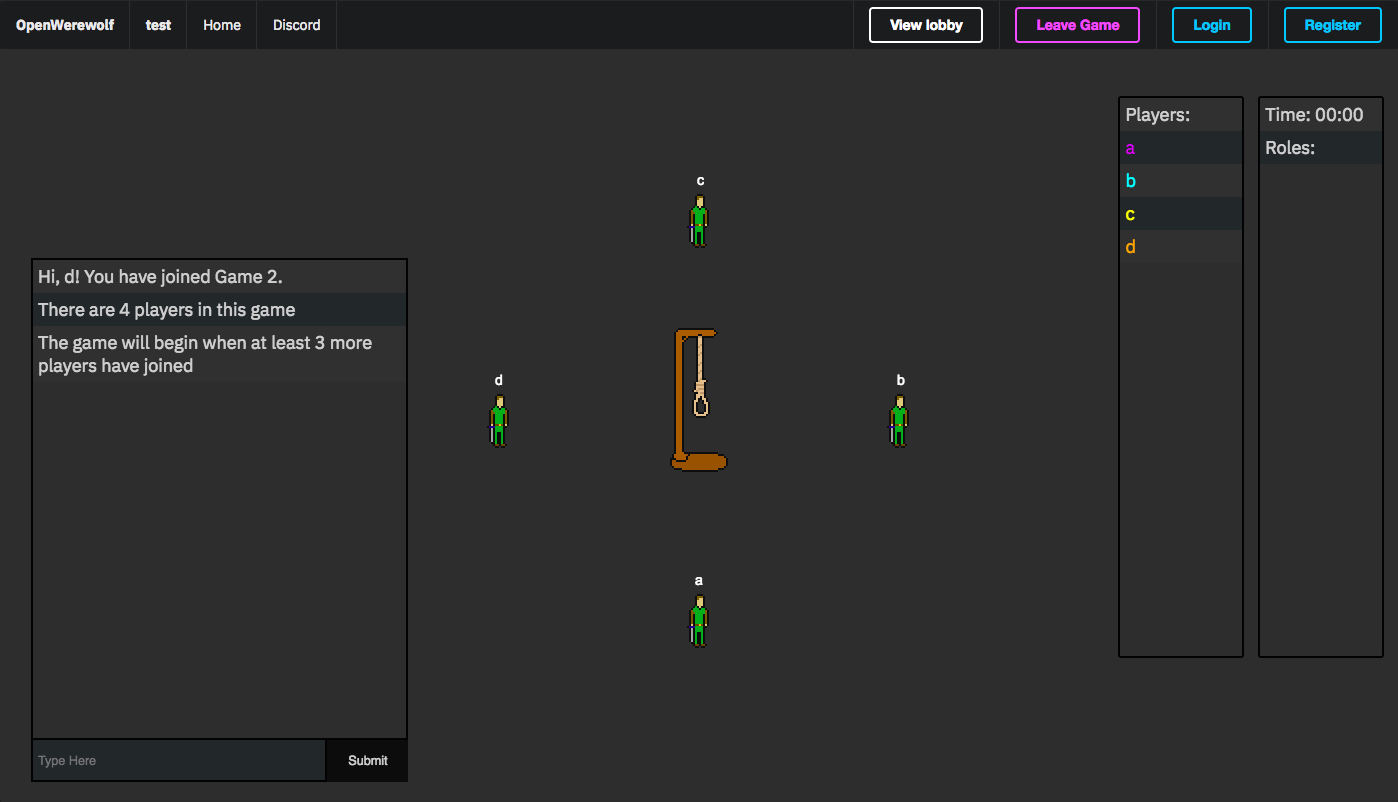
Task: Open the Register page
Action: coord(1332,25)
